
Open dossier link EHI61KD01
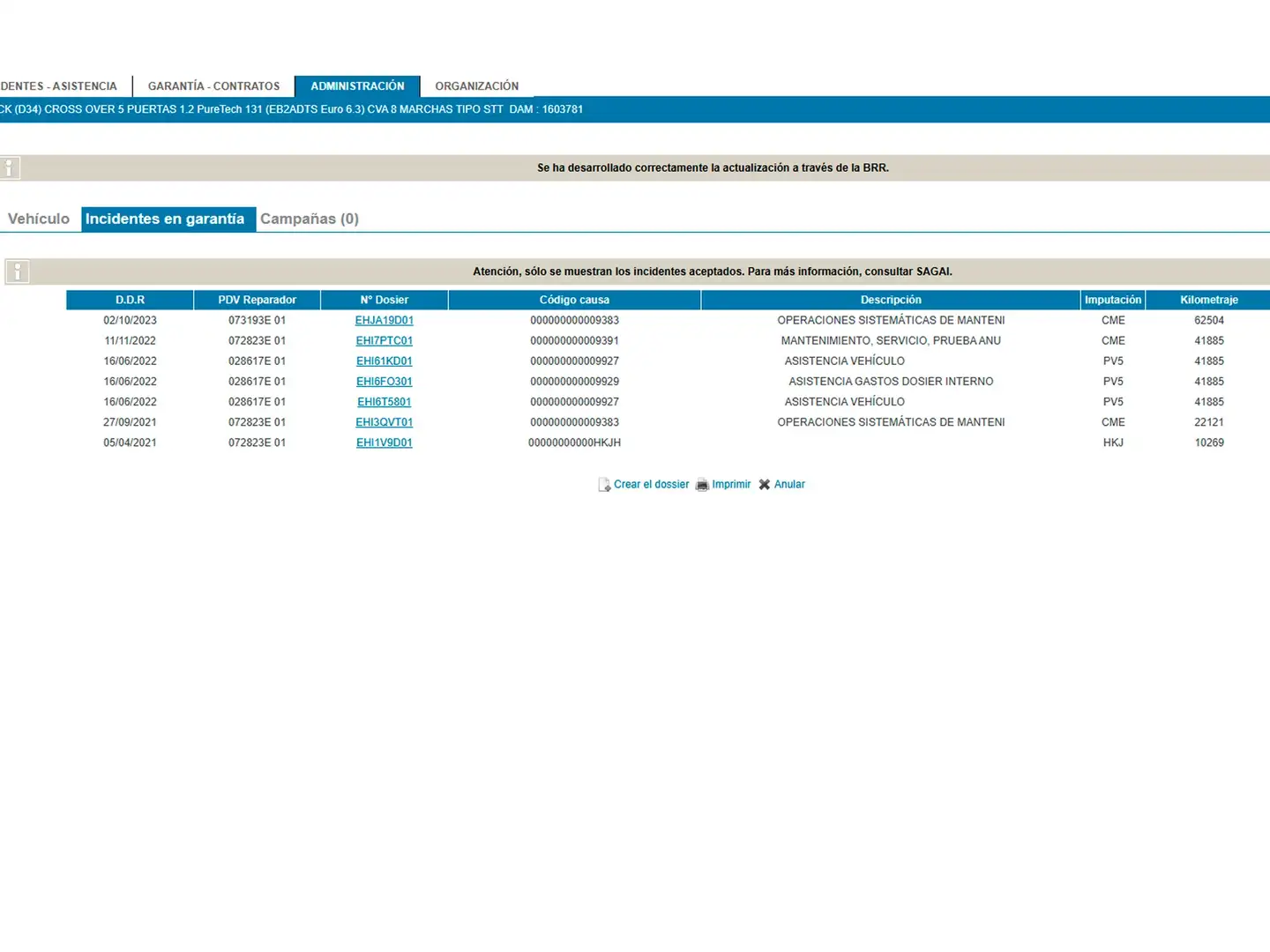(385, 361)
